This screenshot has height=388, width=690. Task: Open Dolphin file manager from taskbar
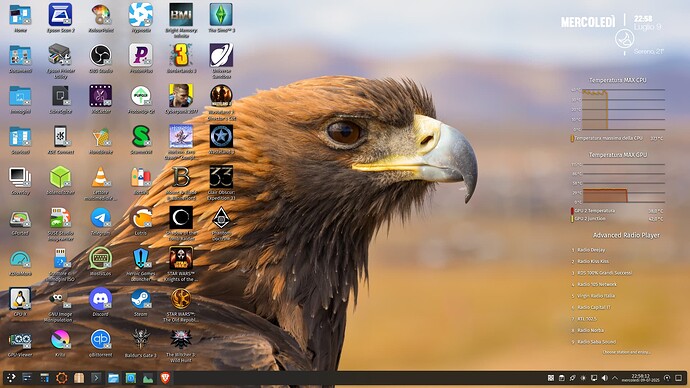click(114, 378)
